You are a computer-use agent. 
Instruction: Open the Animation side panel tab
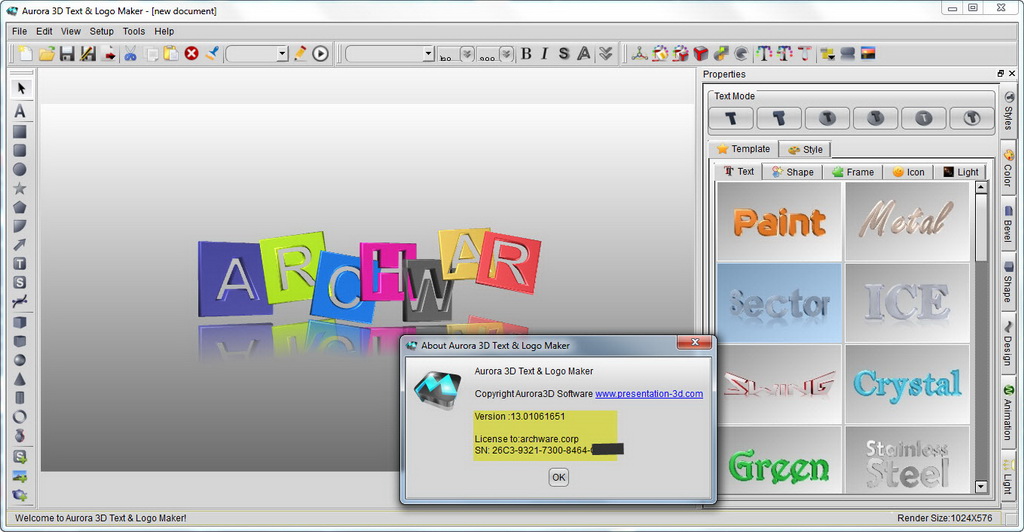[1008, 413]
